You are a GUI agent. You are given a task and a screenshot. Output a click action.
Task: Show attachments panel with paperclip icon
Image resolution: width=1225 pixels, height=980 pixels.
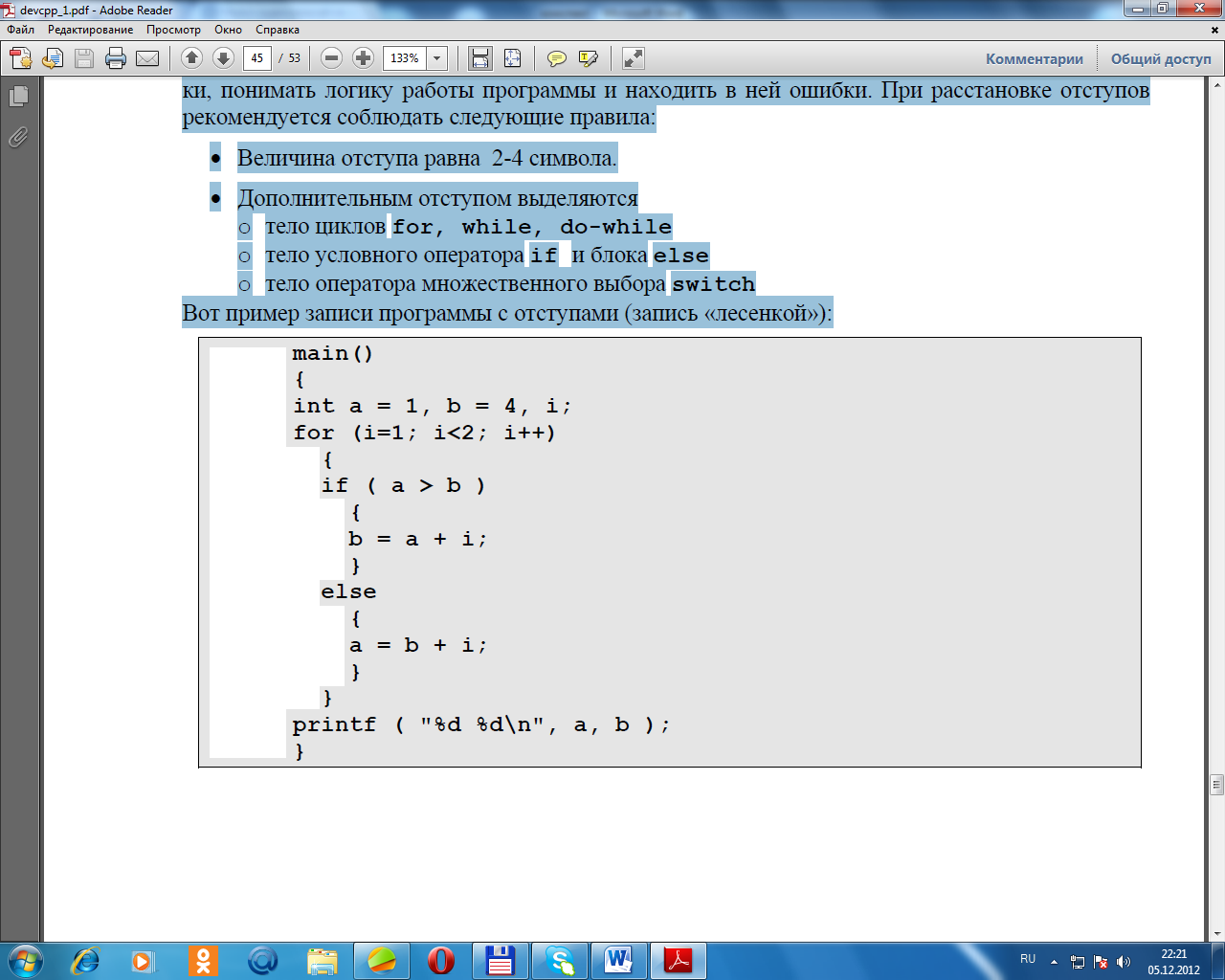(x=18, y=138)
